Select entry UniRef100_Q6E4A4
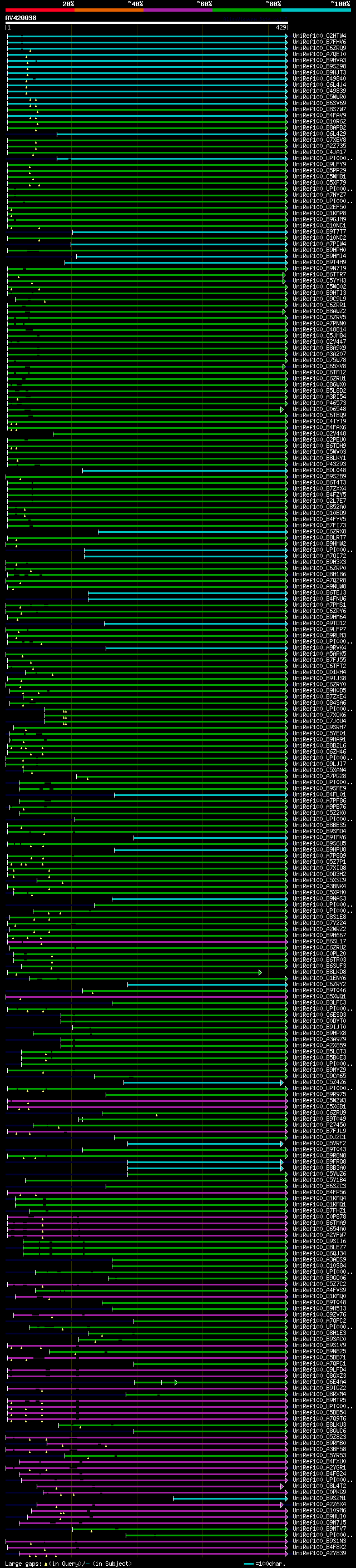356x1568 pixels. click(319, 1382)
